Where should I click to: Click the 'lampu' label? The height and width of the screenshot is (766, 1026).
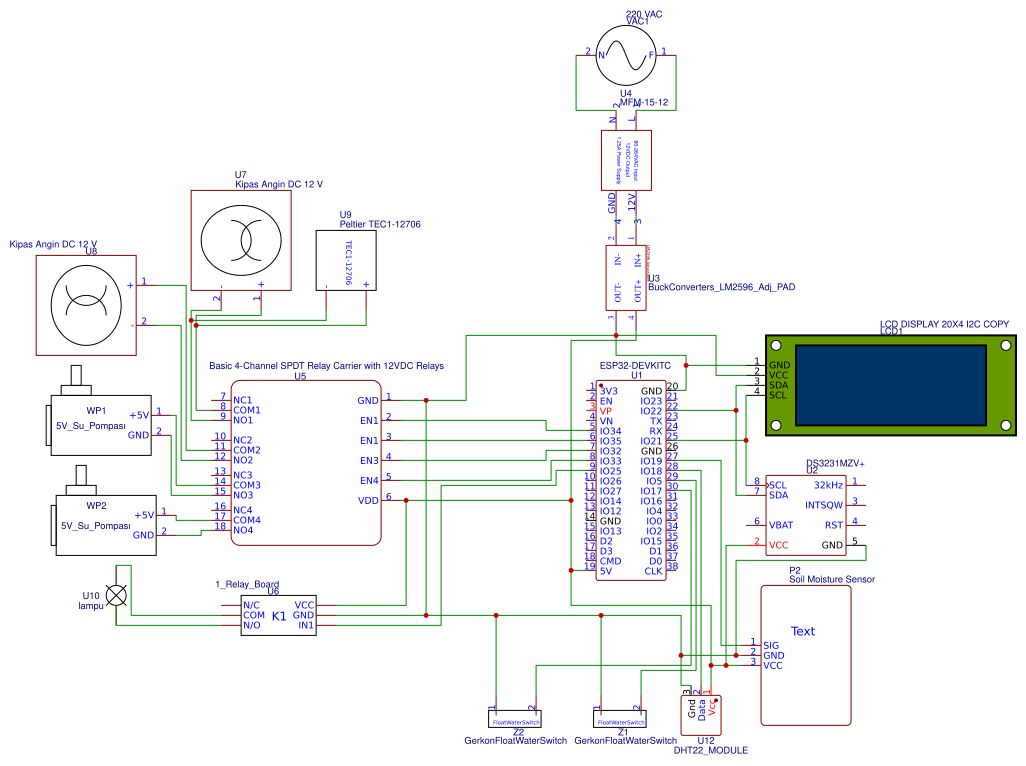[x=91, y=606]
